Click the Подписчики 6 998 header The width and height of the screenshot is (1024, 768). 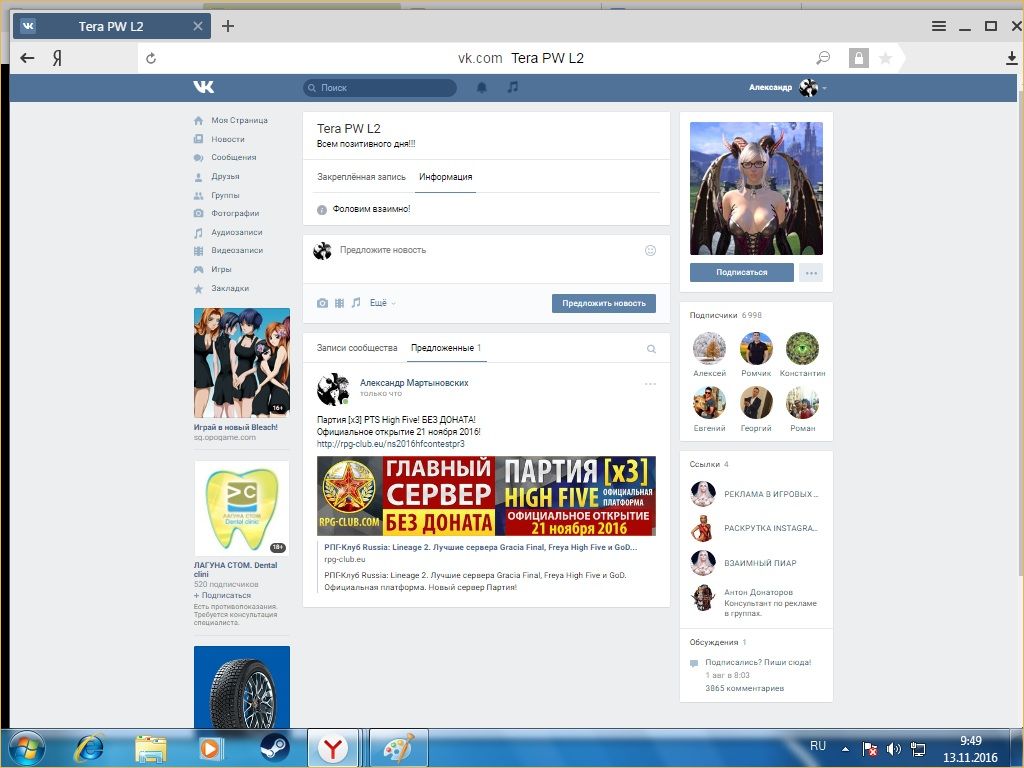(x=726, y=315)
